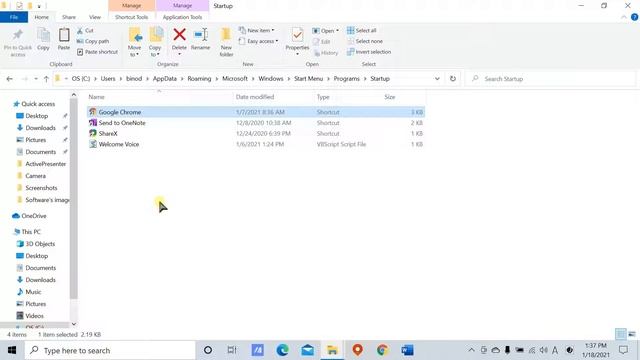Click the taskbar search box

pyautogui.click(x=110, y=350)
